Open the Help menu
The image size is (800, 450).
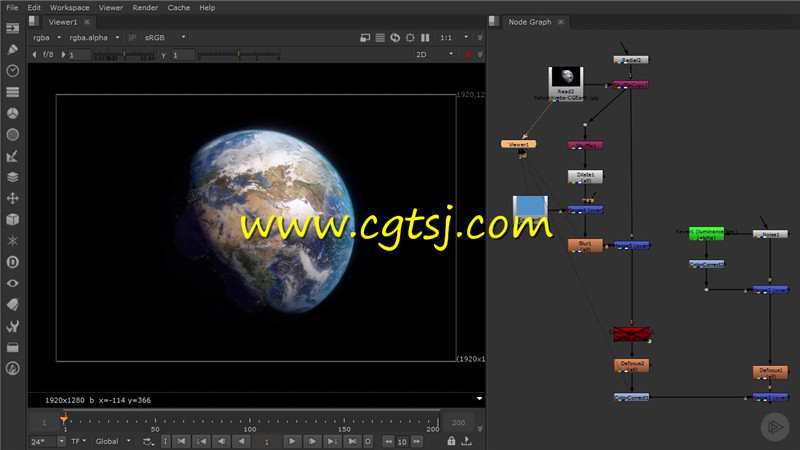[x=207, y=8]
